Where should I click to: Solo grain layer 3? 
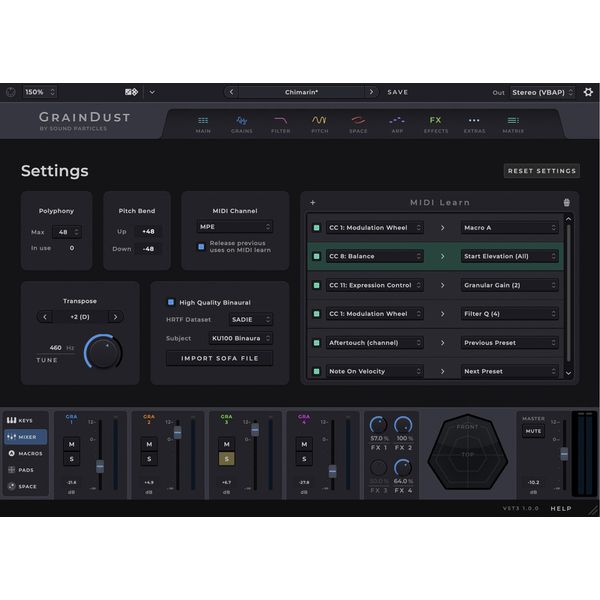tap(227, 459)
